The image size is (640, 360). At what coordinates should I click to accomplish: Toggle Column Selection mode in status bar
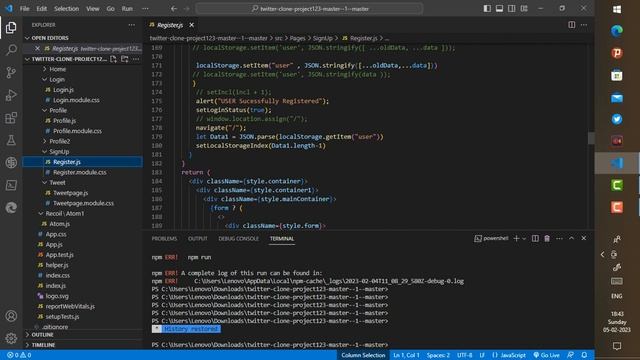click(x=363, y=355)
